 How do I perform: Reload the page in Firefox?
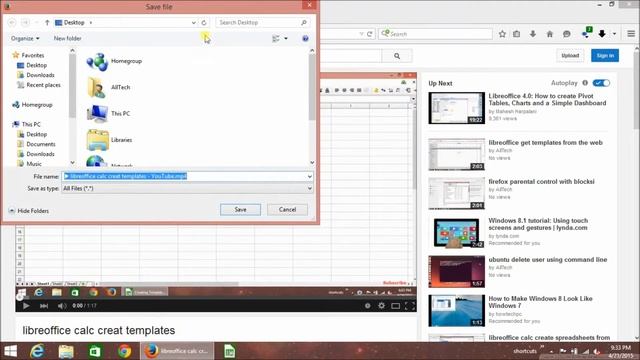369,34
